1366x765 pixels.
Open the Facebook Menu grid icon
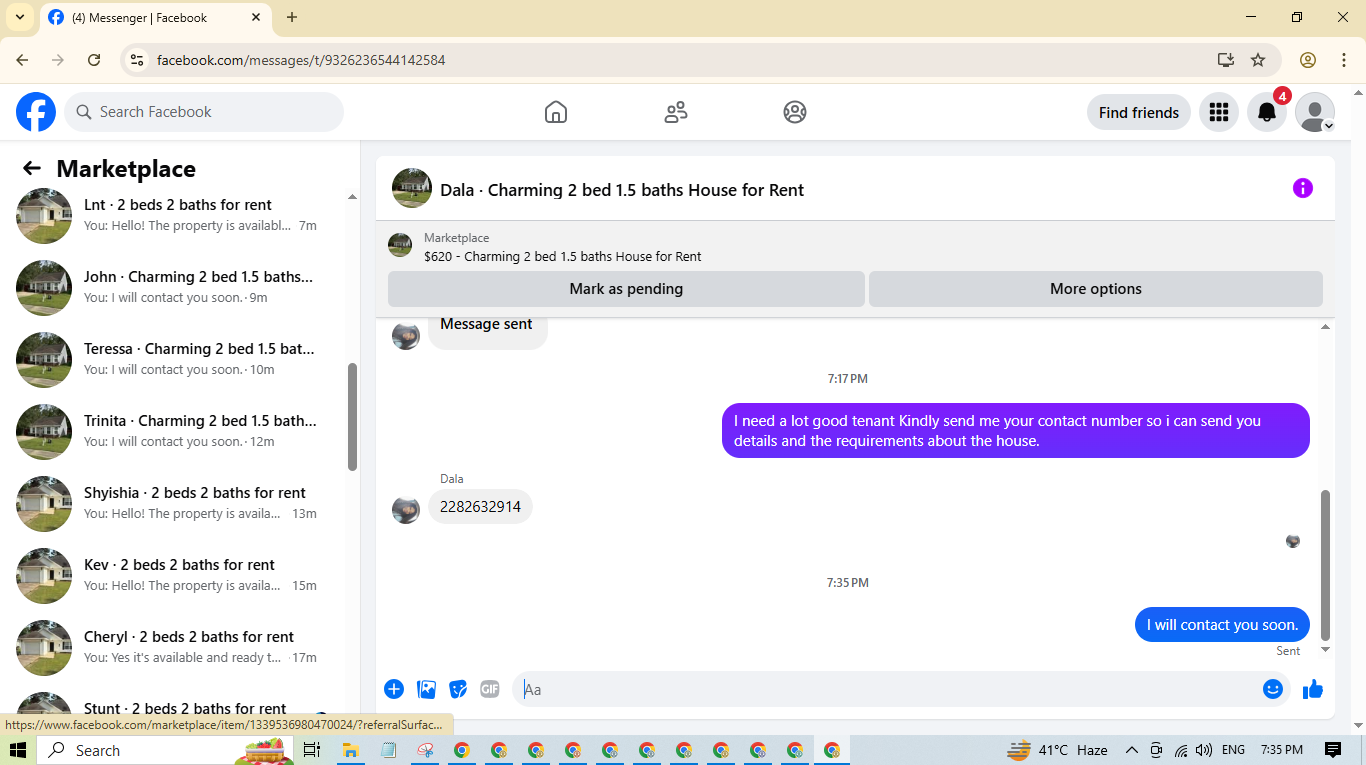pos(1218,112)
